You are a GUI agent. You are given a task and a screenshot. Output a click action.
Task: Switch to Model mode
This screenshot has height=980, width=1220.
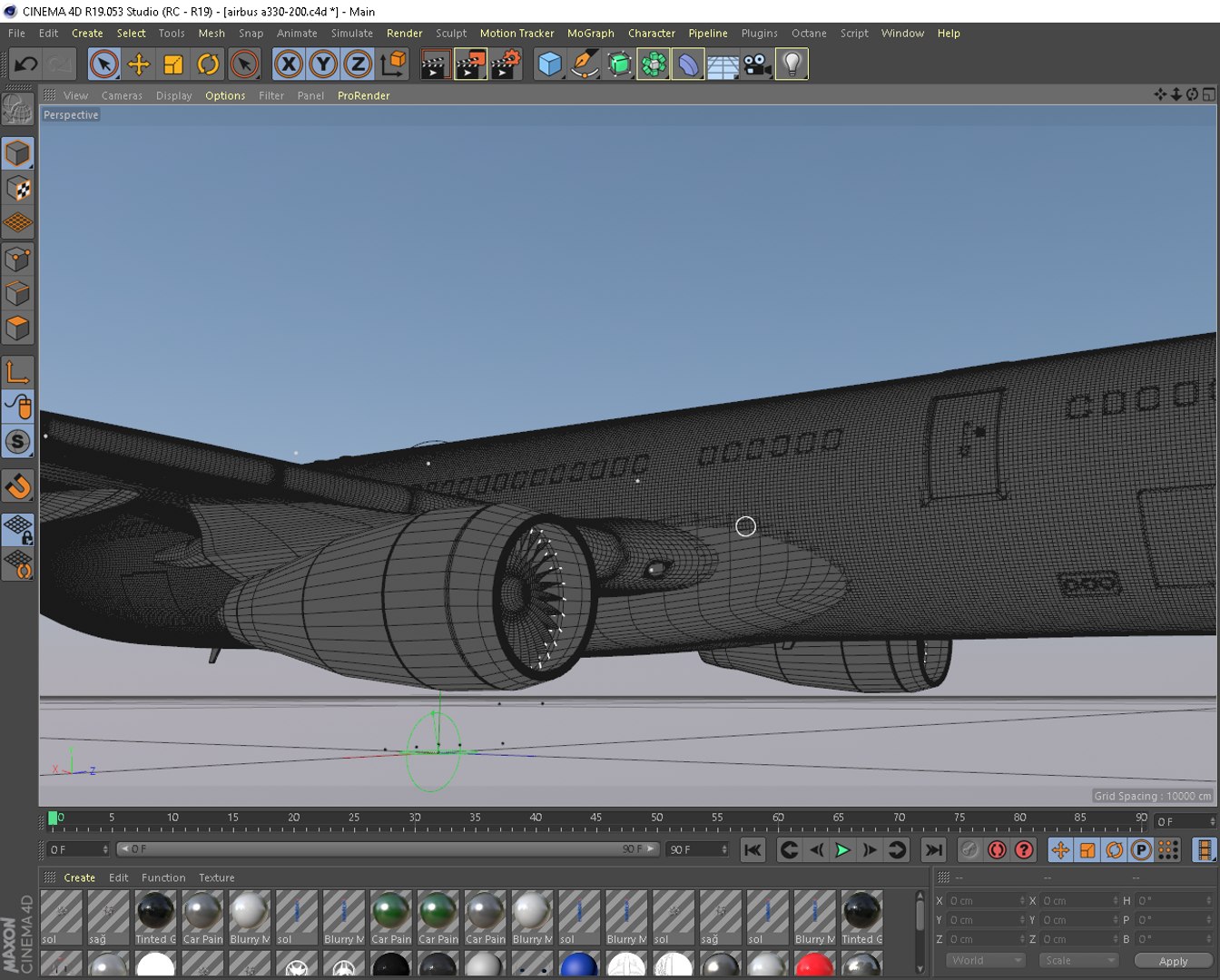coord(18,153)
